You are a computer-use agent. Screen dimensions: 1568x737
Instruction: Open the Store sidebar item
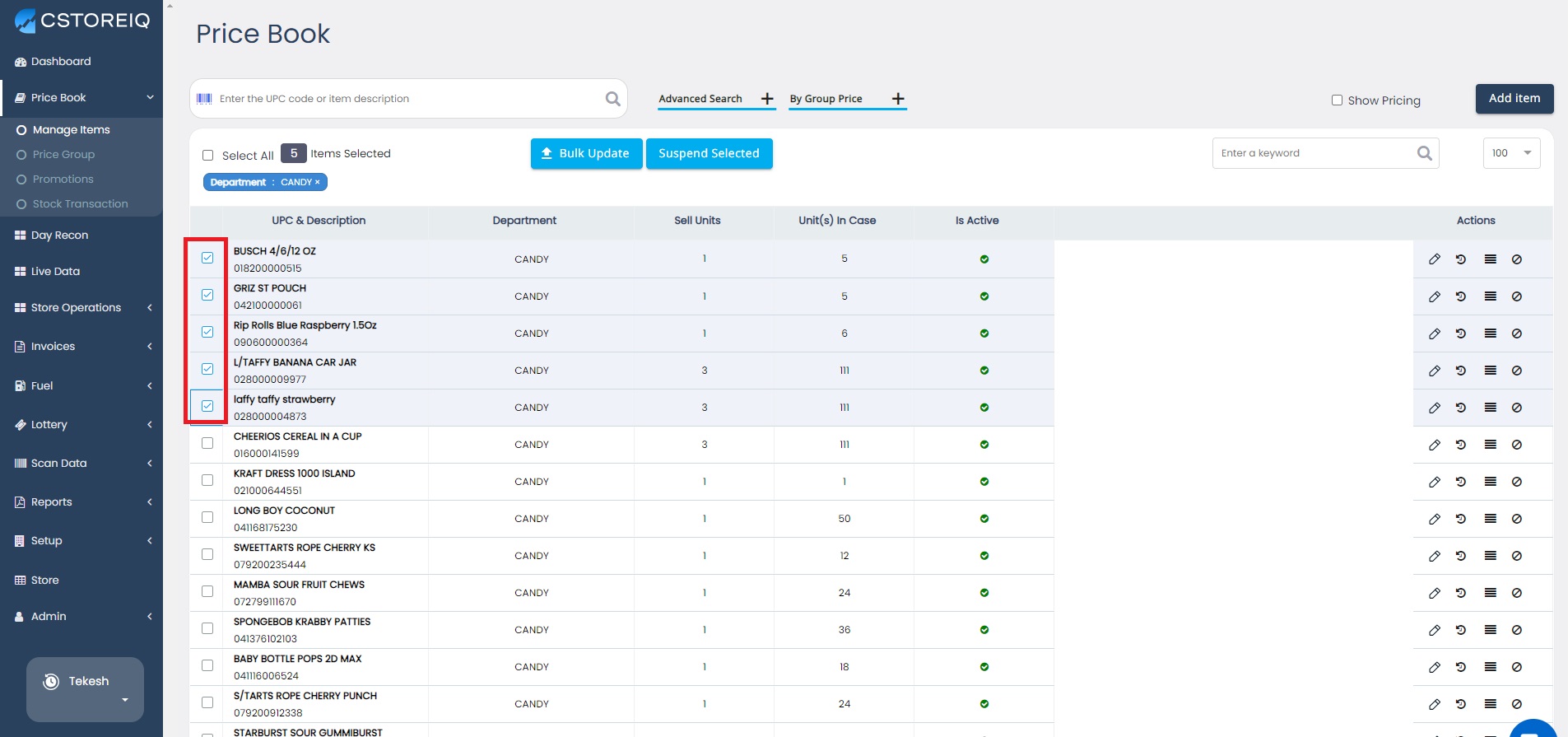44,581
